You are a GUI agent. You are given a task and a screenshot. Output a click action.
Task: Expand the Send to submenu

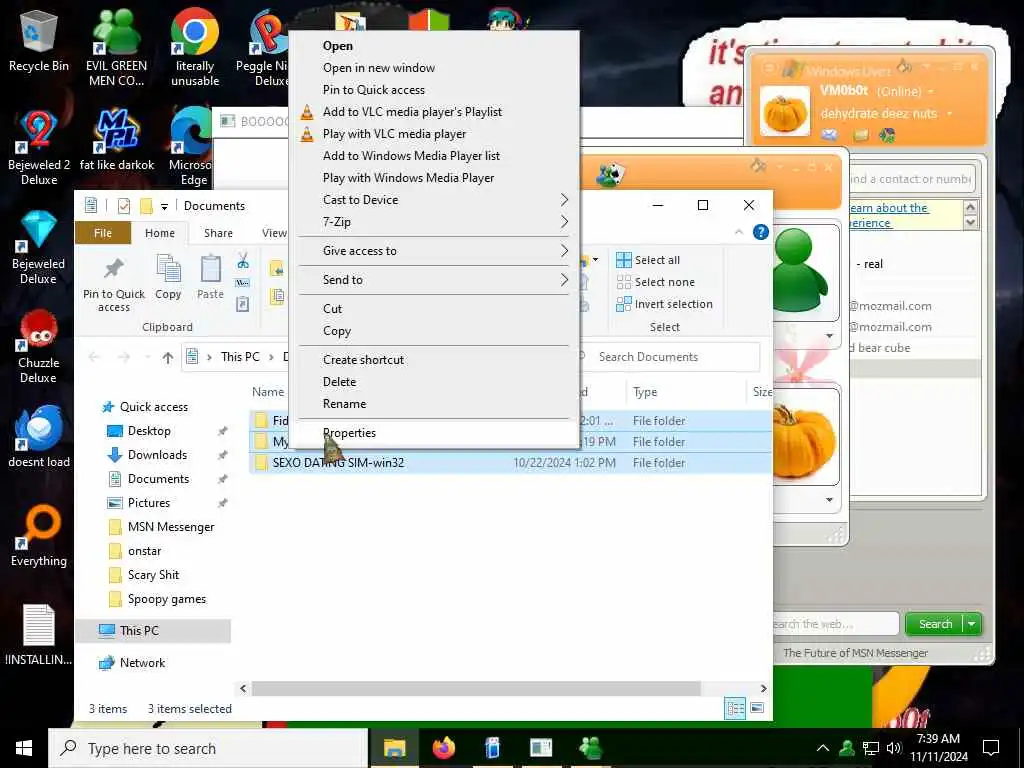click(x=434, y=280)
